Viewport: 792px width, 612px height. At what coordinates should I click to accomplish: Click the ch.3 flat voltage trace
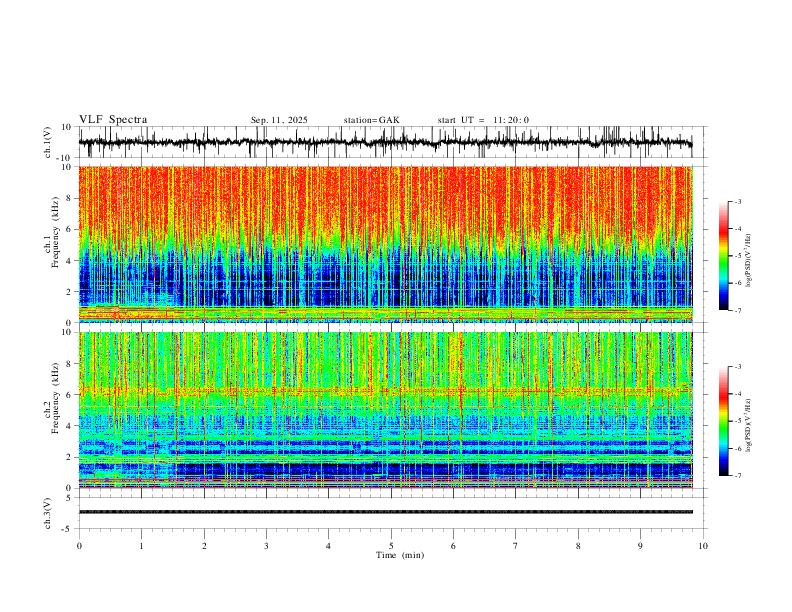click(385, 512)
